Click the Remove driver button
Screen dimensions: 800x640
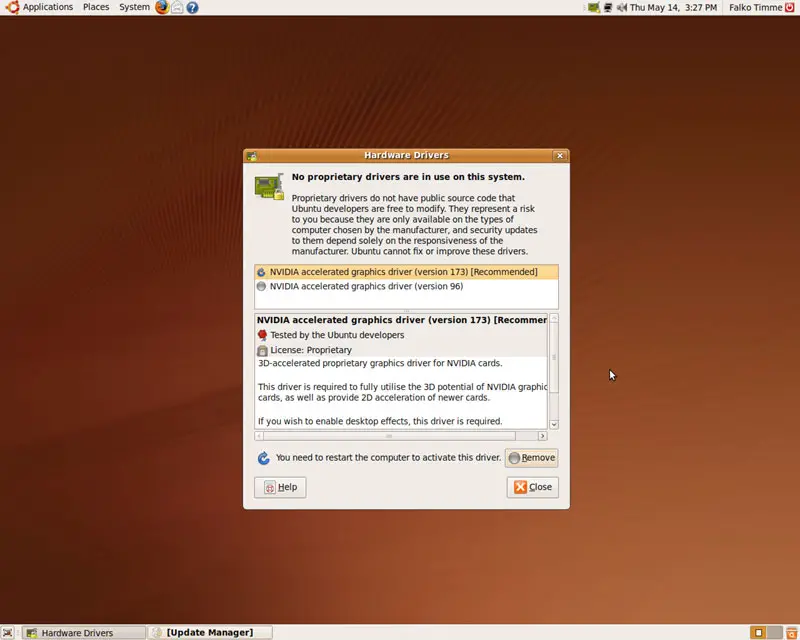(532, 458)
